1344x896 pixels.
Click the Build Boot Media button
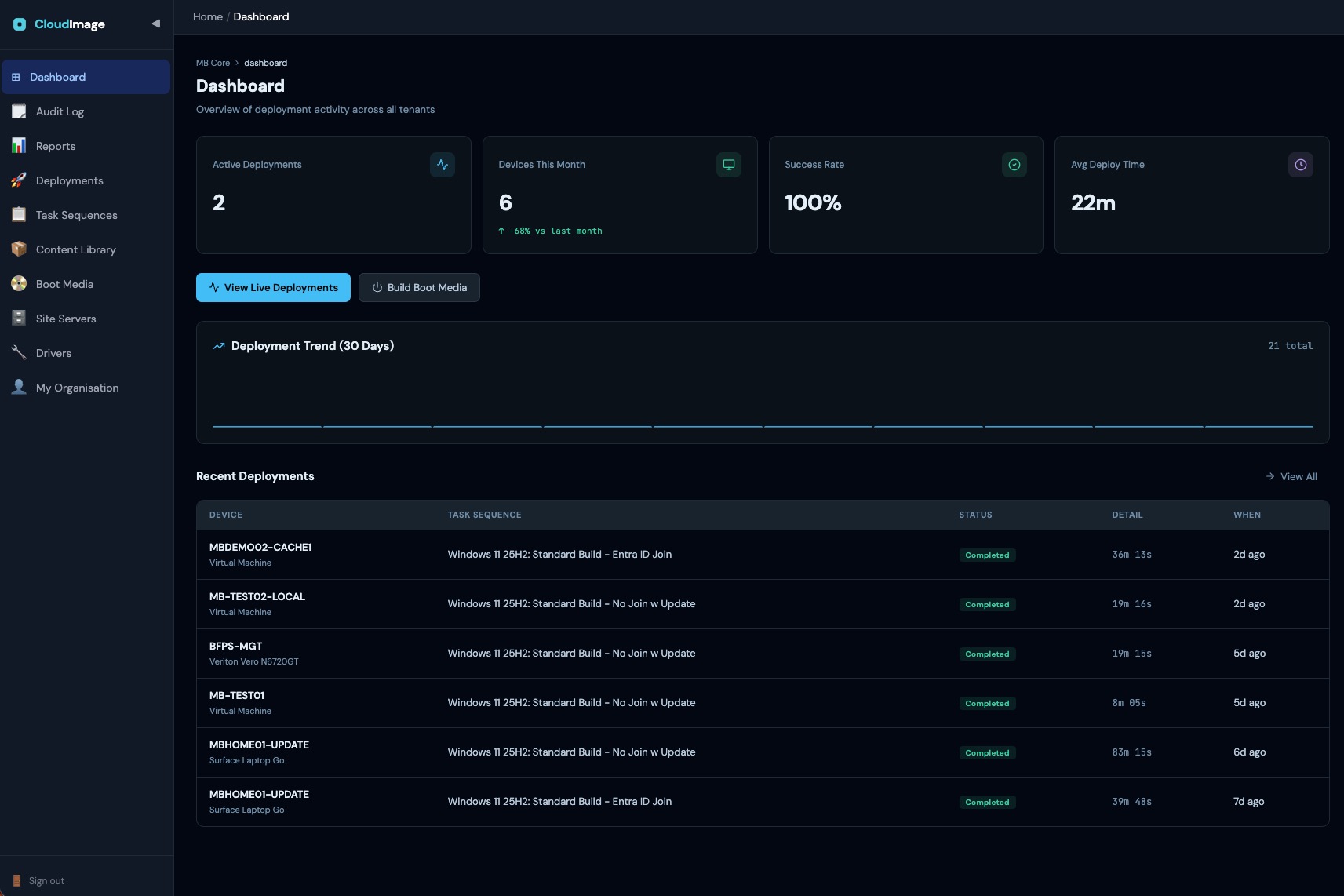click(x=419, y=287)
